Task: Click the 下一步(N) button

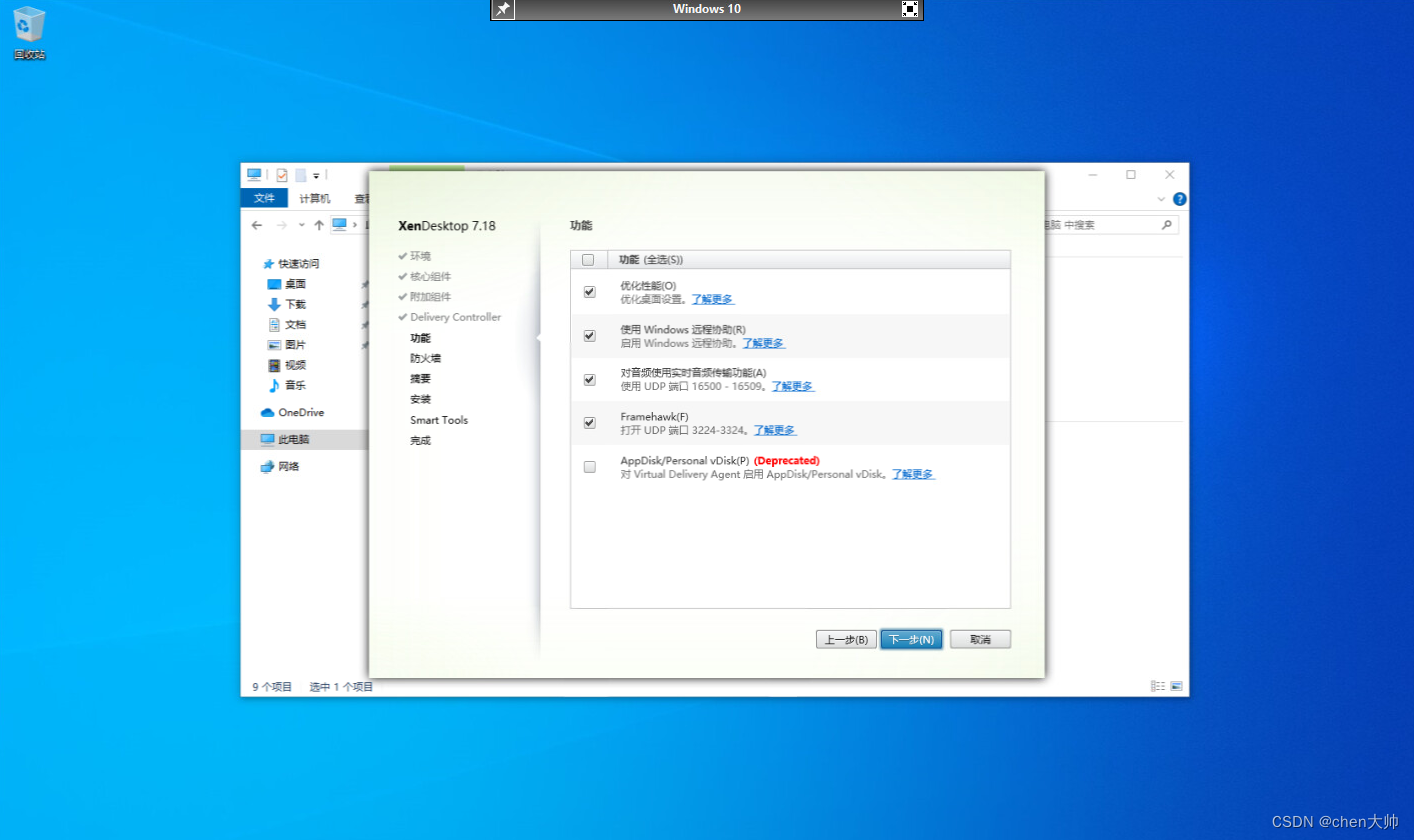Action: [x=912, y=639]
